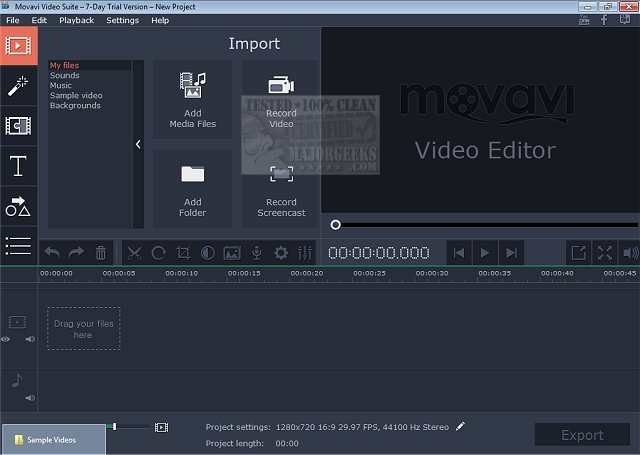
Task: Open the Filters magic wand tab
Action: [18, 86]
